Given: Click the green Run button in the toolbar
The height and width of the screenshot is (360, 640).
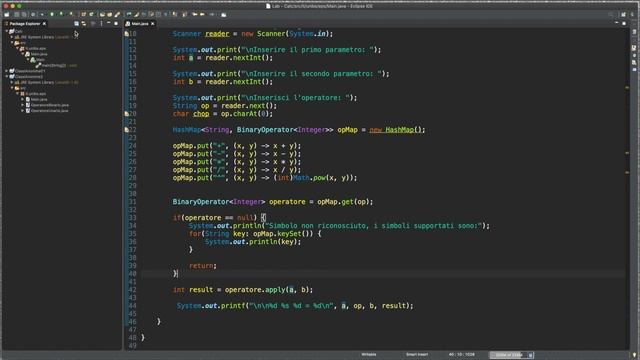Looking at the screenshot, I should [52, 14].
